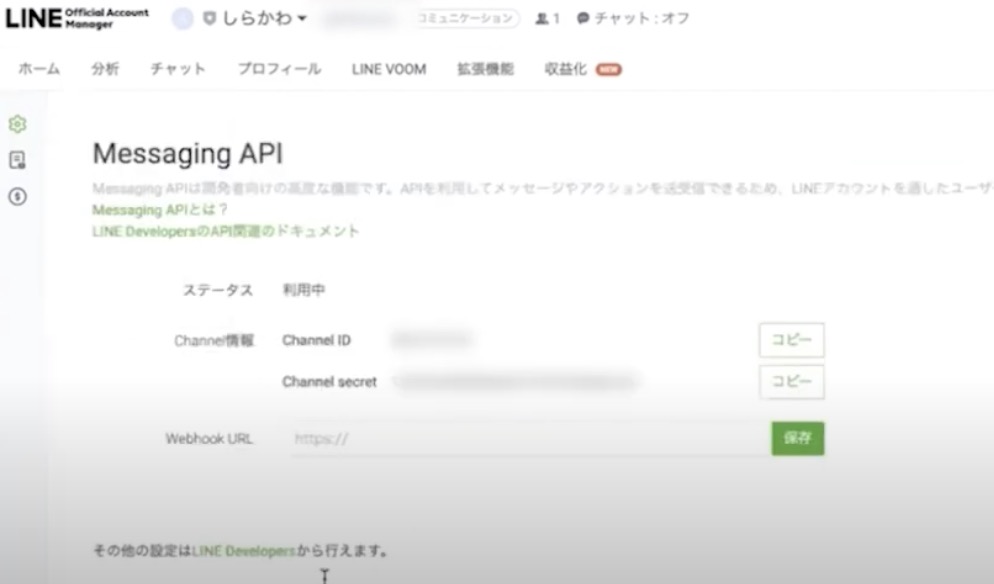The image size is (994, 584).
Task: Open the settings gear in sidebar
Action: pyautogui.click(x=18, y=124)
